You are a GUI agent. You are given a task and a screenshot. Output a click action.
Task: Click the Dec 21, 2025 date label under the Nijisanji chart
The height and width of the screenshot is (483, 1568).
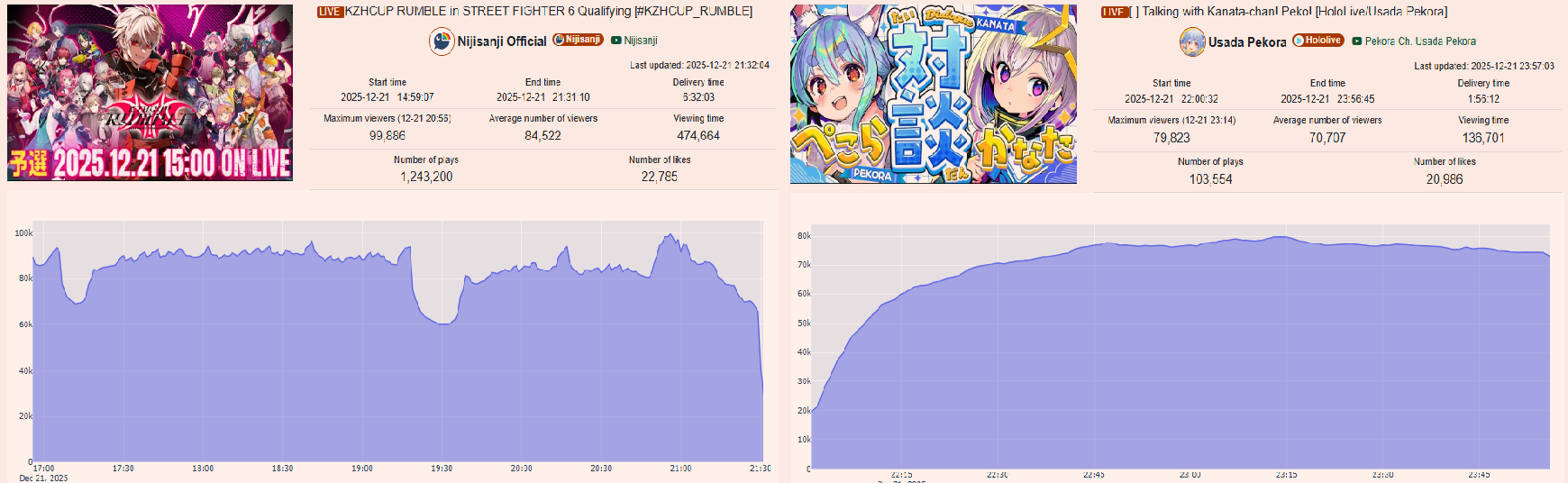[x=43, y=478]
